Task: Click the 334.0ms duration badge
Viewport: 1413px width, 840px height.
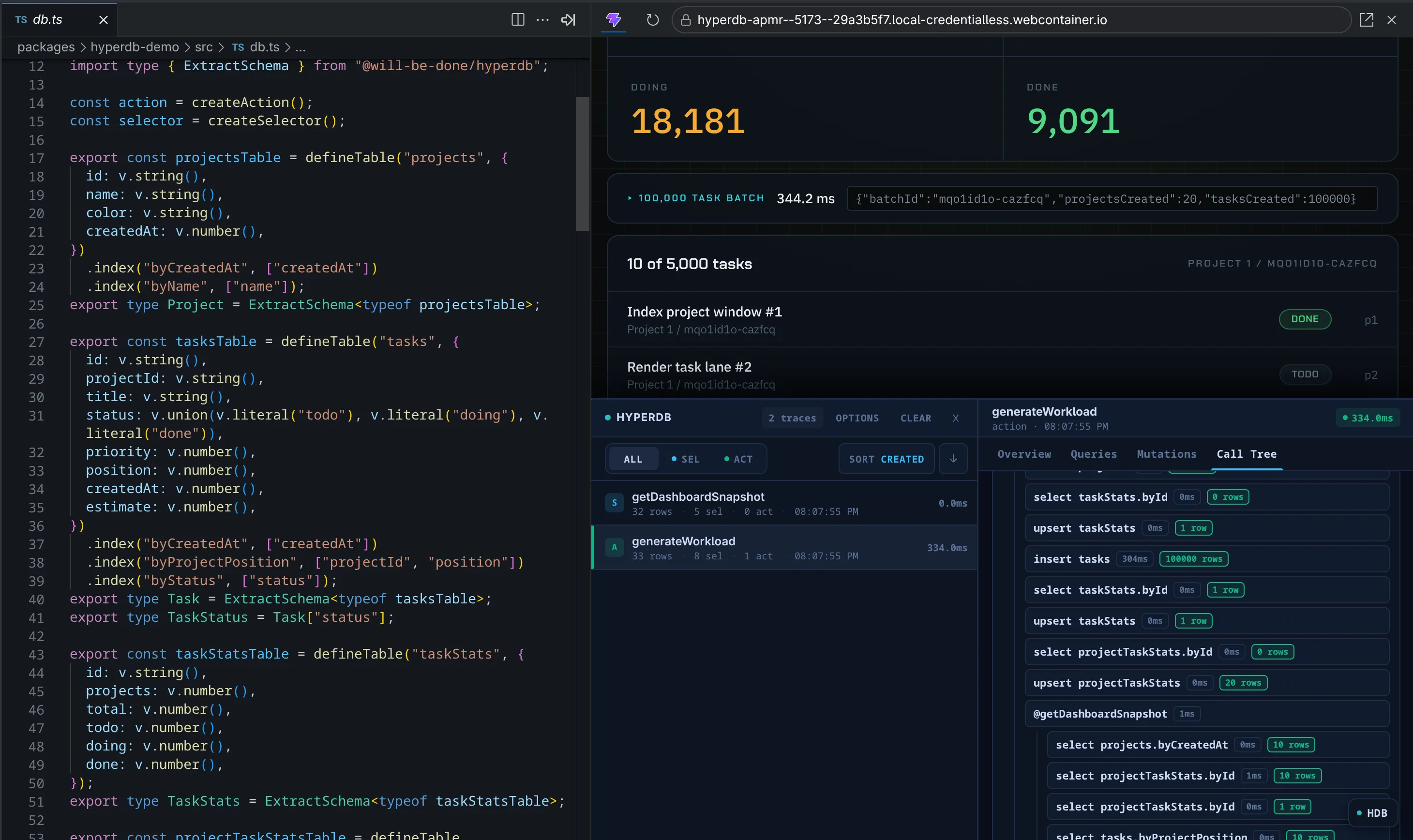Action: pyautogui.click(x=1367, y=418)
